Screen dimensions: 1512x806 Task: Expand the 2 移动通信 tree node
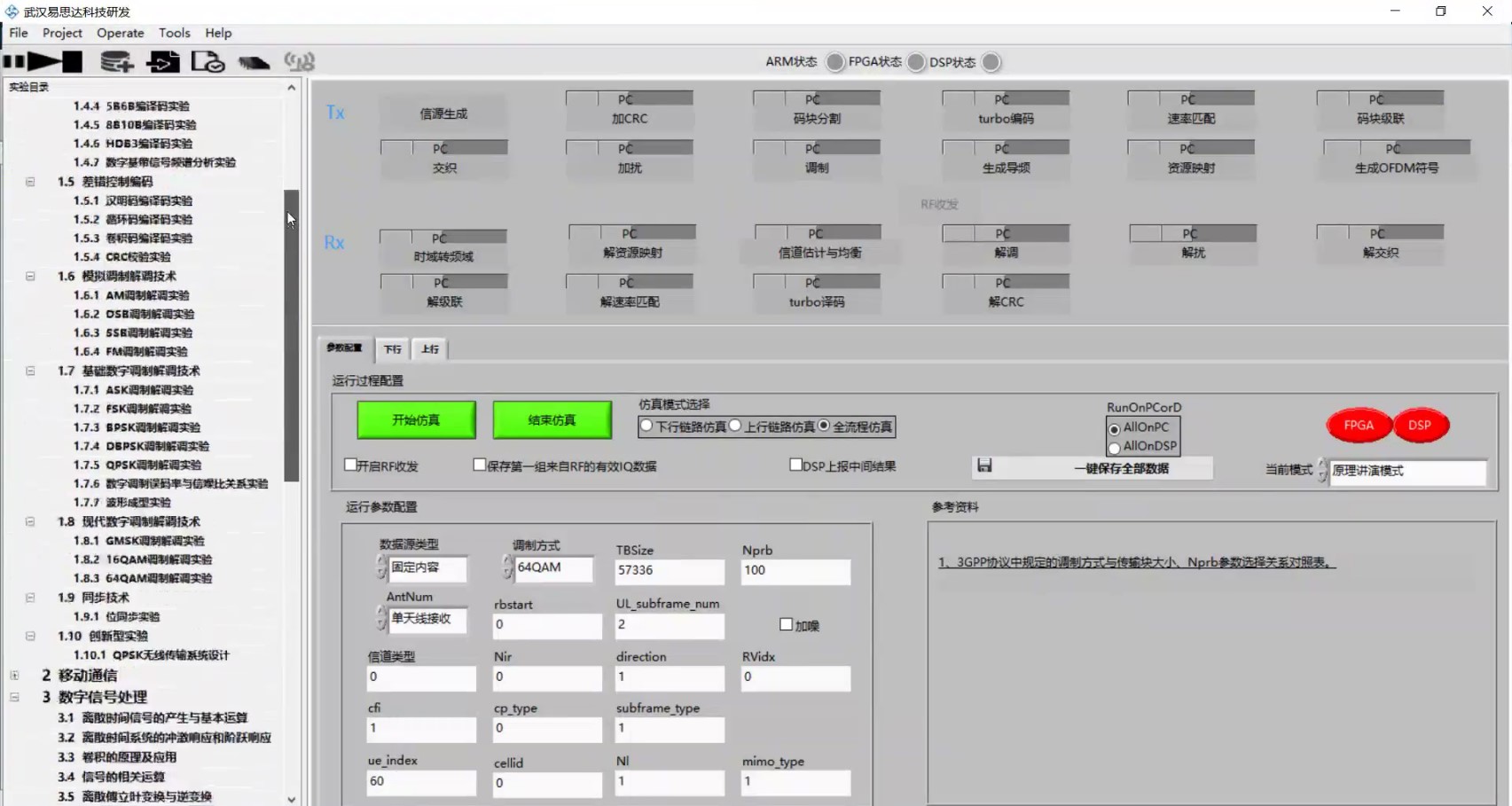[15, 676]
